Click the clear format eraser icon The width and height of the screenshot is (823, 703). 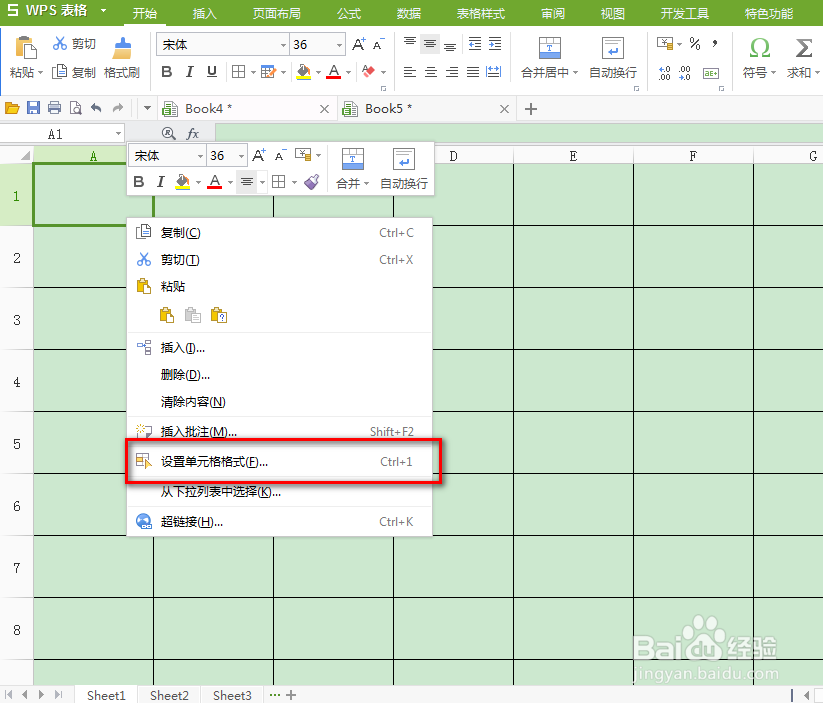click(x=368, y=71)
